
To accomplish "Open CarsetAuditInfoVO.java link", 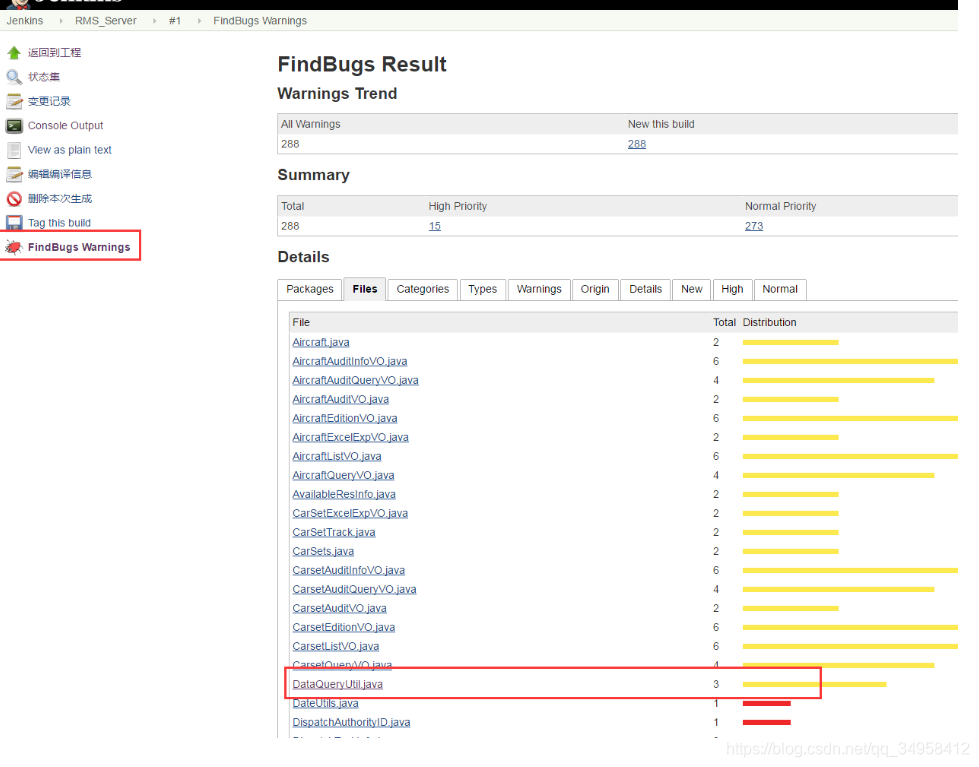I will coord(348,570).
